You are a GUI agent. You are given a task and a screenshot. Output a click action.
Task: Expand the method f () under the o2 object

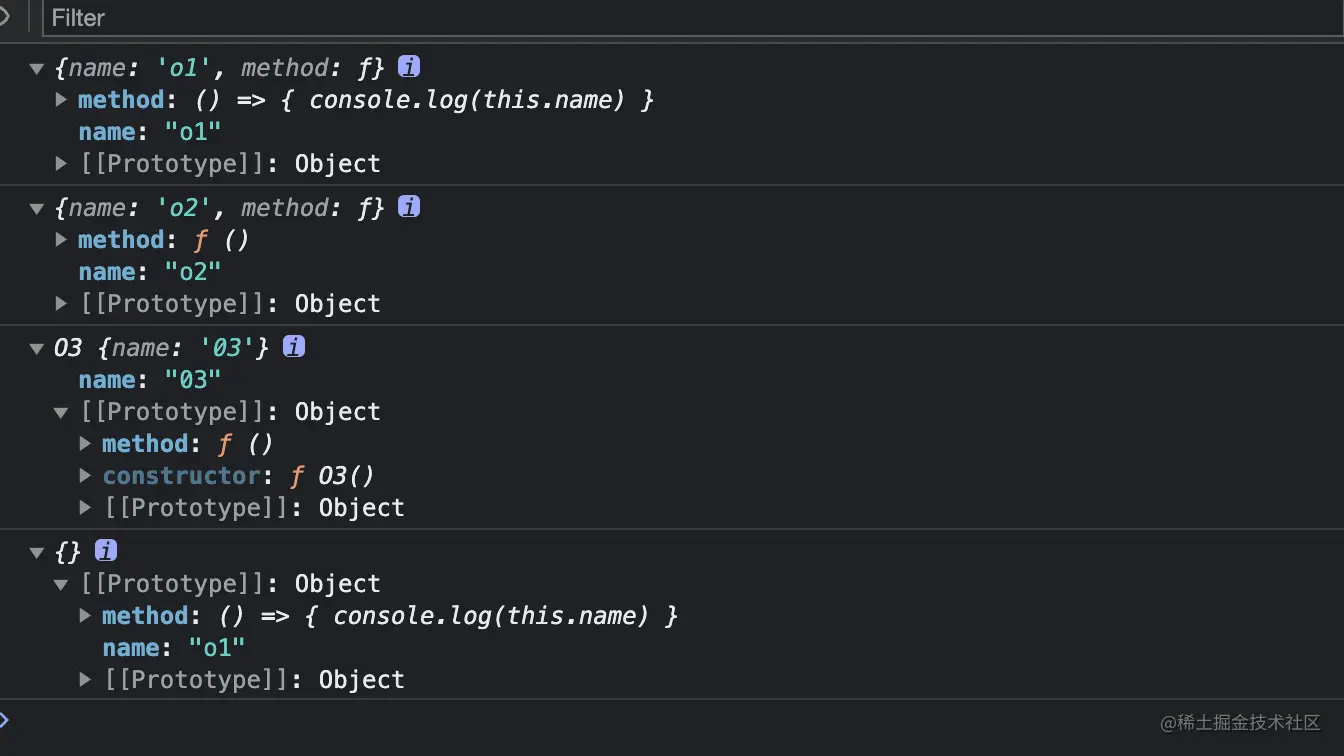(x=61, y=240)
